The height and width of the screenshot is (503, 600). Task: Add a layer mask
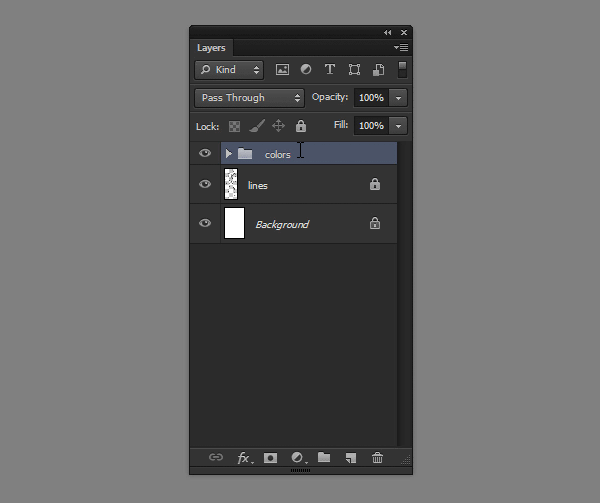pyautogui.click(x=270, y=458)
